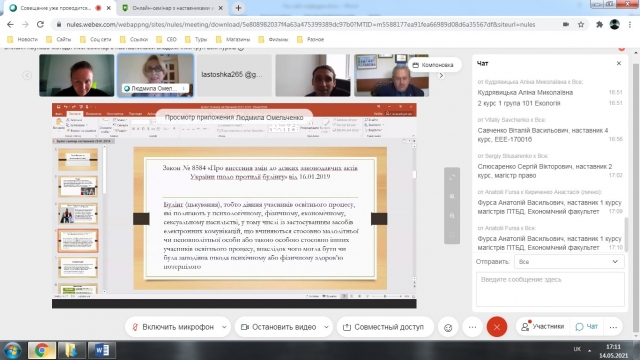640x360 pixels.
Task: Open Фильмы bookmark folder
Action: 273,40
